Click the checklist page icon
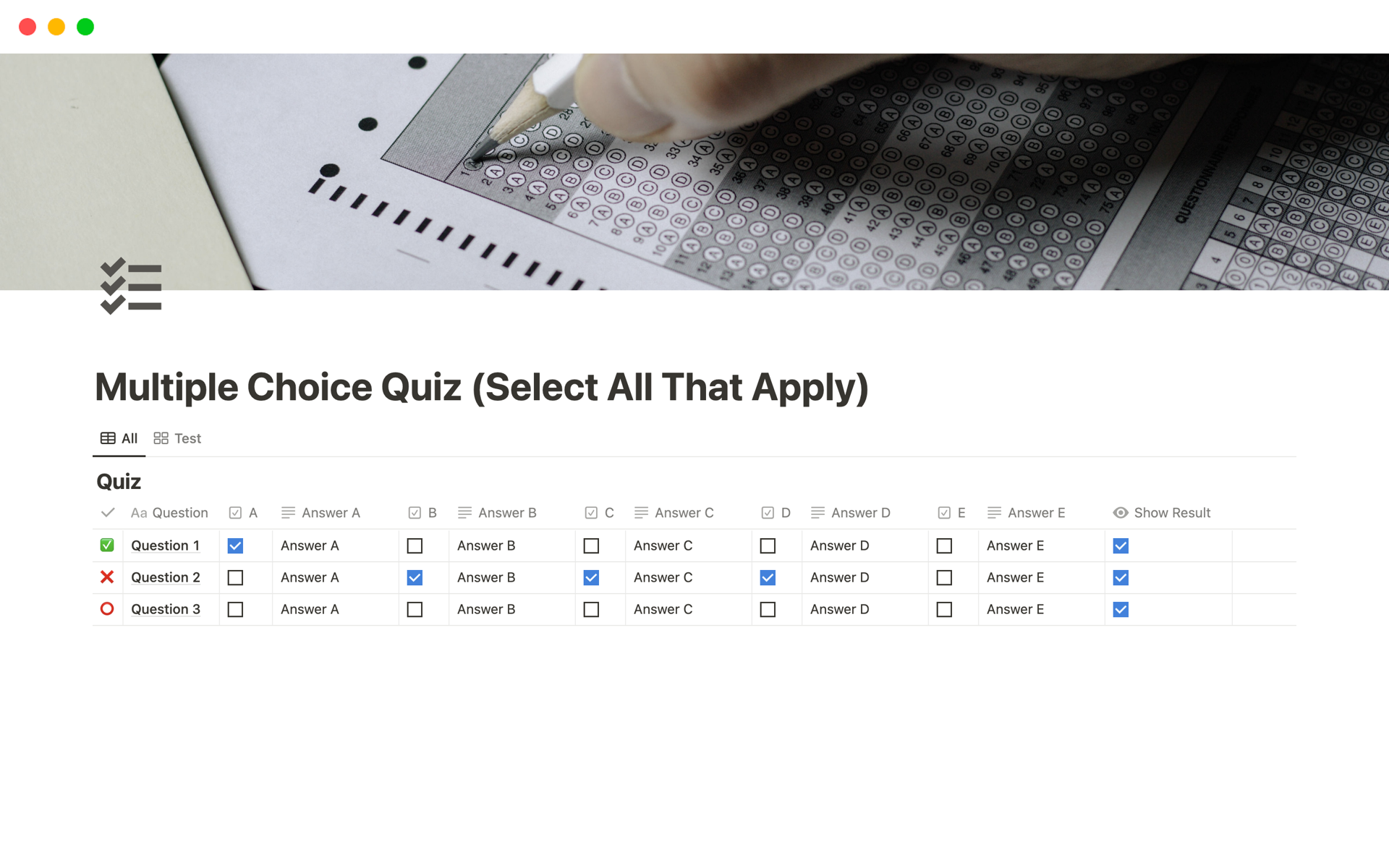Screen dimensions: 1389x868 pos(131,286)
